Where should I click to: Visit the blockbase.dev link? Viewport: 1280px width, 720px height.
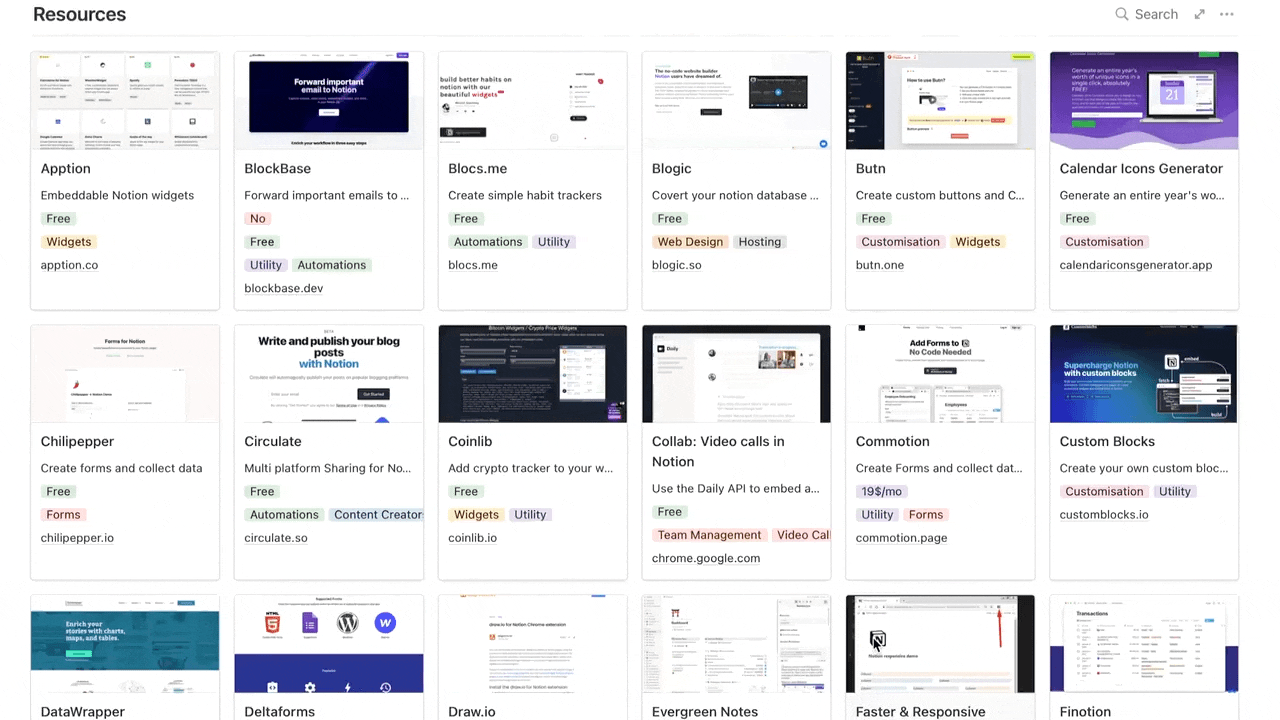(284, 288)
